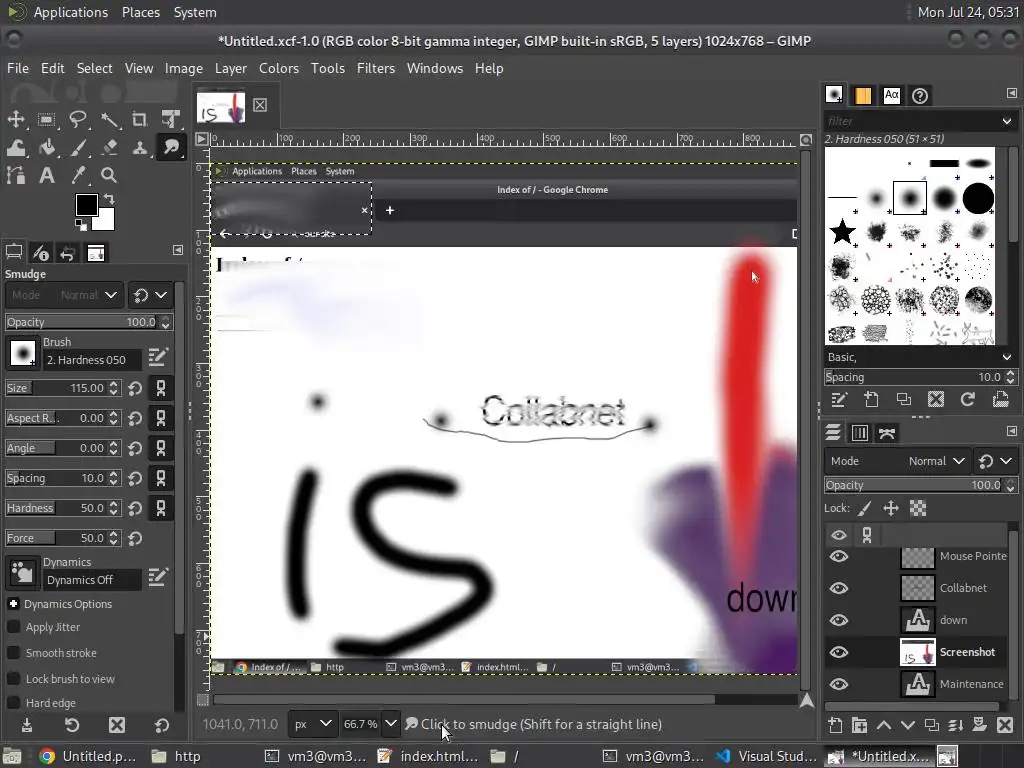Hide the Maintenance layer
The image size is (1024, 768).
point(839,684)
